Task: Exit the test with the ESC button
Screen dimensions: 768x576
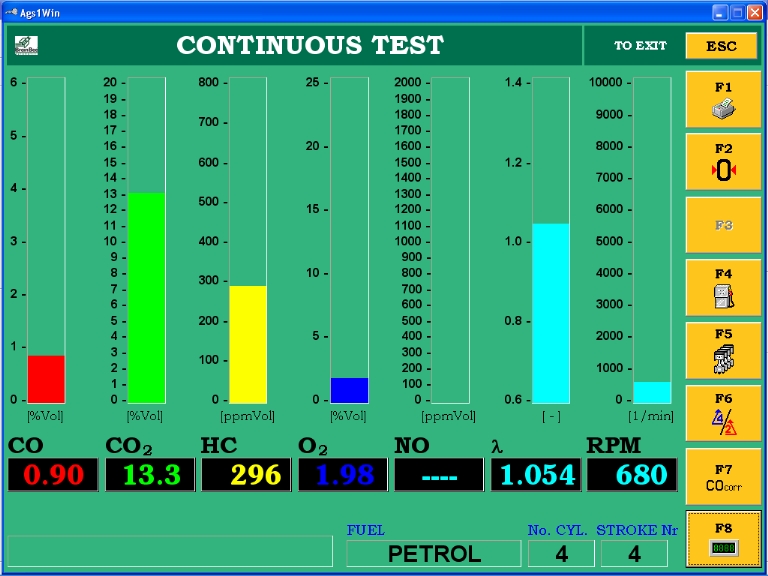Action: (721, 46)
